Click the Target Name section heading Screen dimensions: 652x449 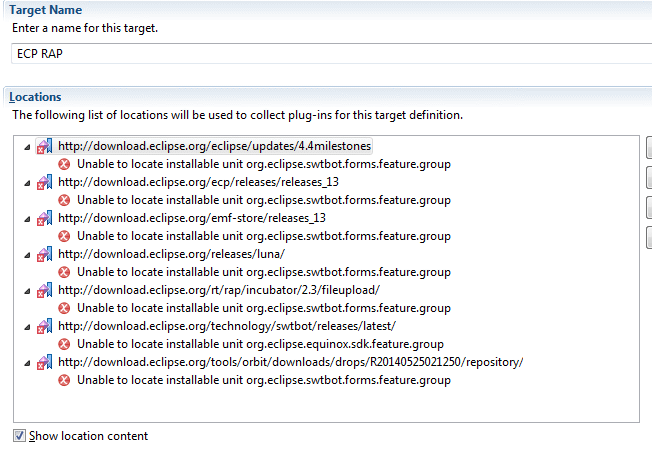46,10
